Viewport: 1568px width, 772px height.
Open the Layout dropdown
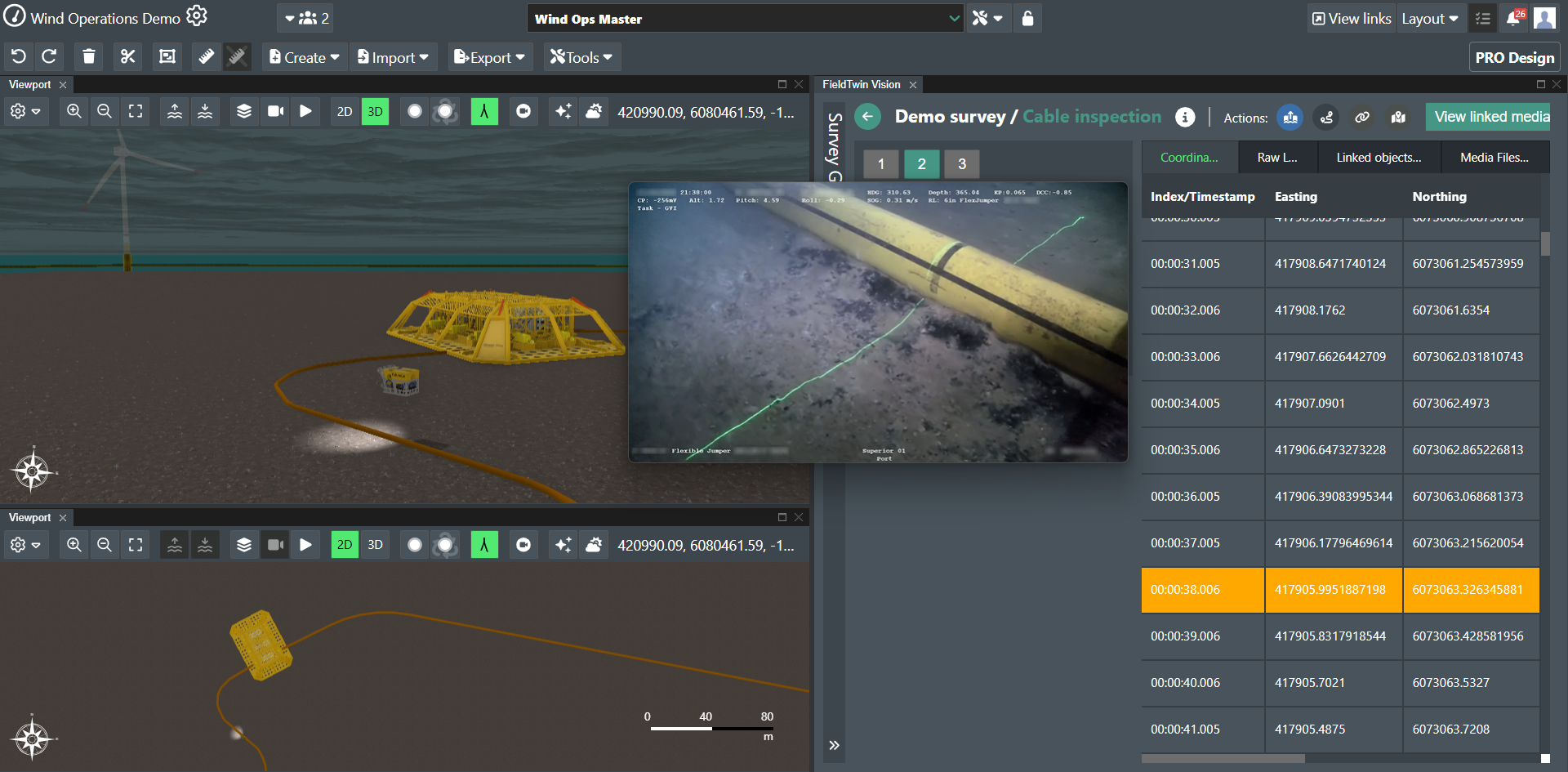pyautogui.click(x=1429, y=19)
